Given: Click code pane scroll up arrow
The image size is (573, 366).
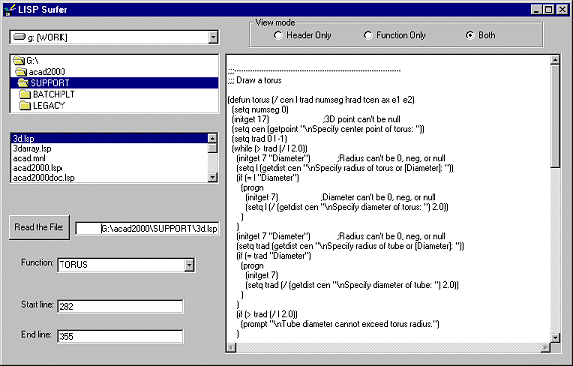Looking at the screenshot, I should [x=555, y=60].
